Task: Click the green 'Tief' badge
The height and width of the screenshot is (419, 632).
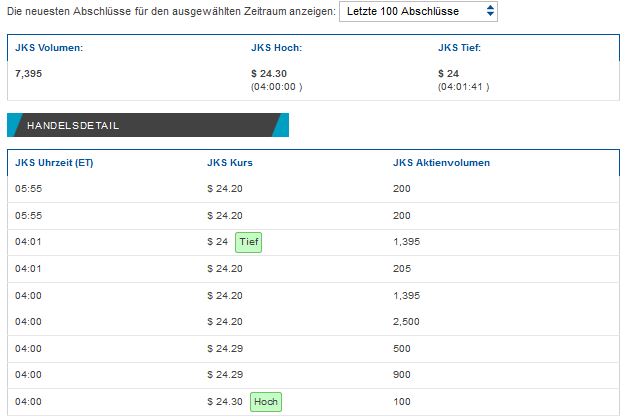Action: [x=248, y=242]
